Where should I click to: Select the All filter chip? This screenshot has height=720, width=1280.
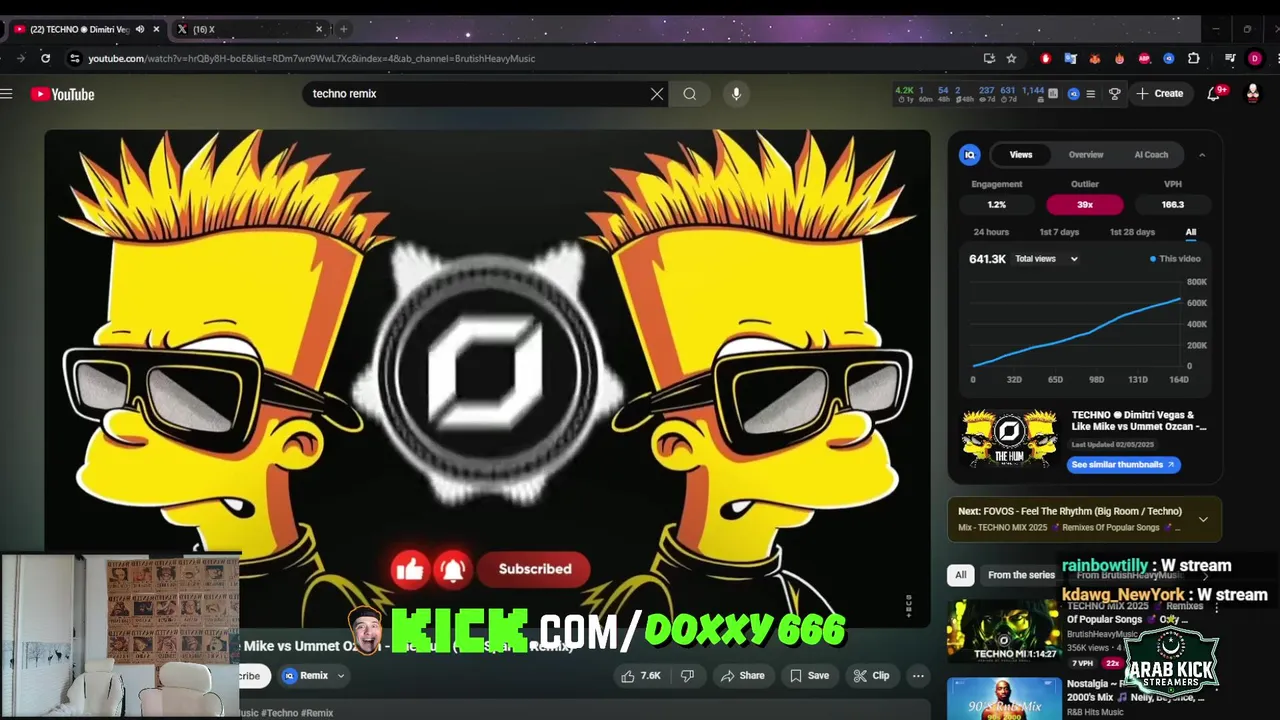pos(961,575)
